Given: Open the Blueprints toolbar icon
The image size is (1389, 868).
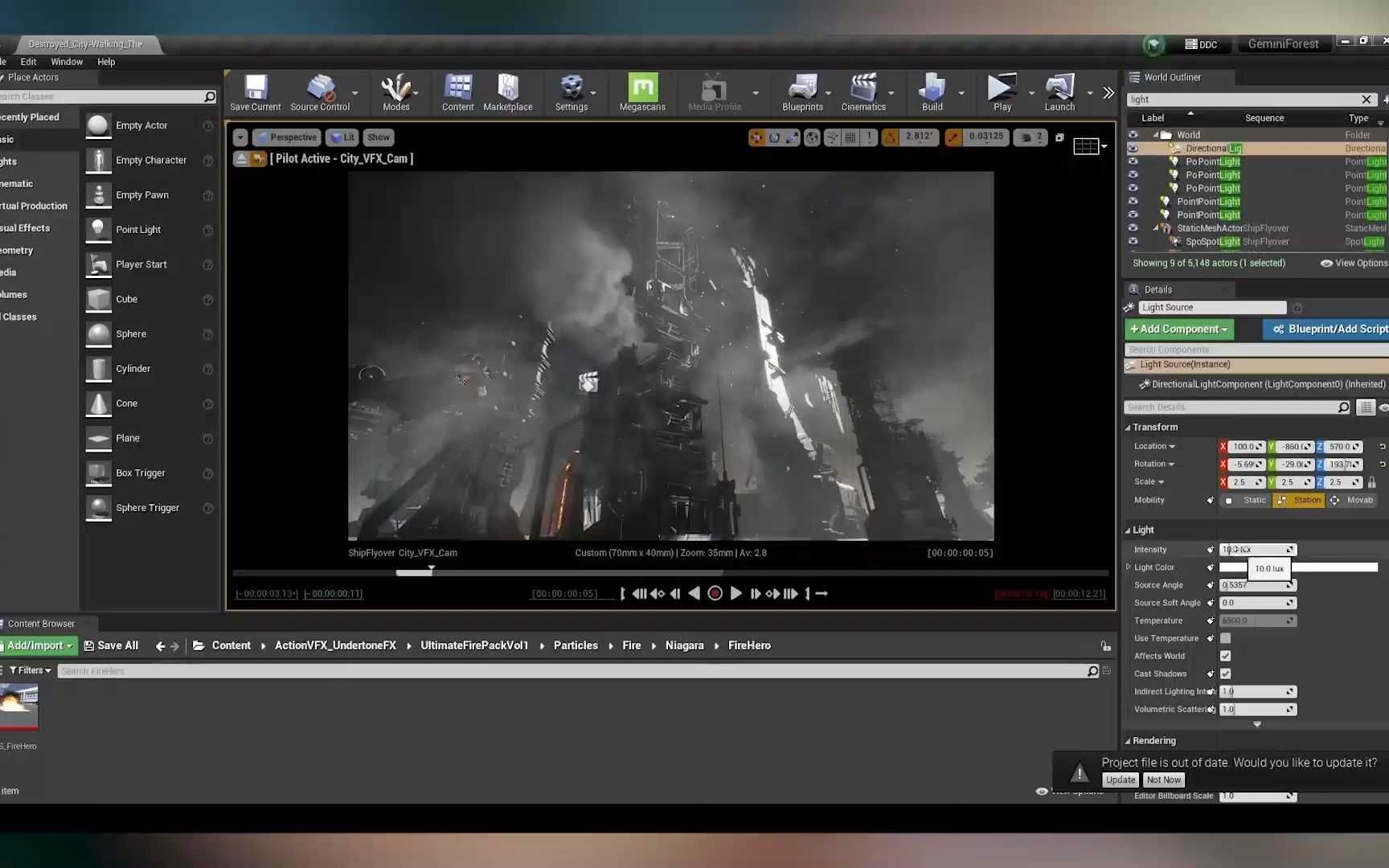Looking at the screenshot, I should (x=802, y=92).
